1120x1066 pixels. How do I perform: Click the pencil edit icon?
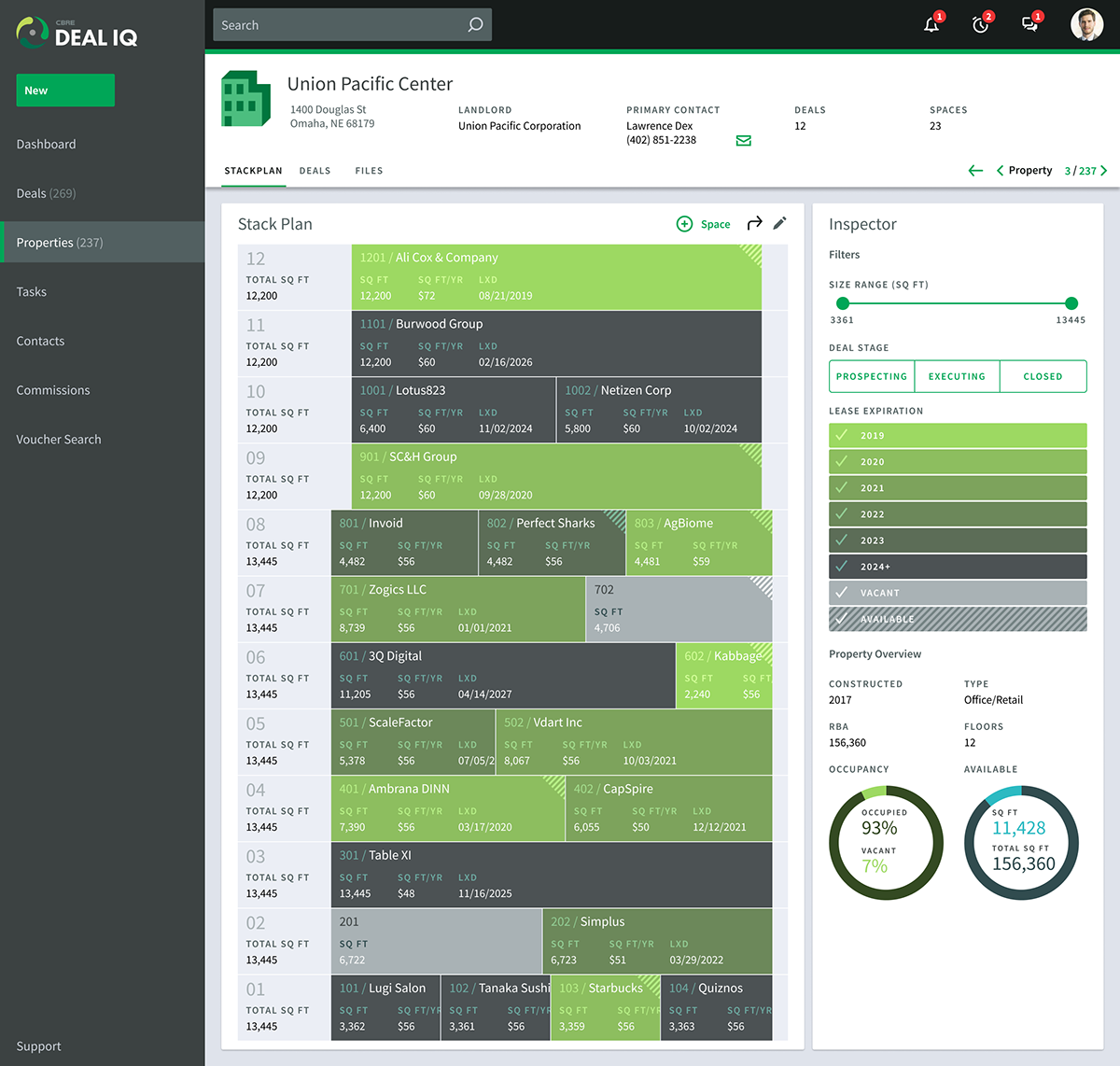780,223
